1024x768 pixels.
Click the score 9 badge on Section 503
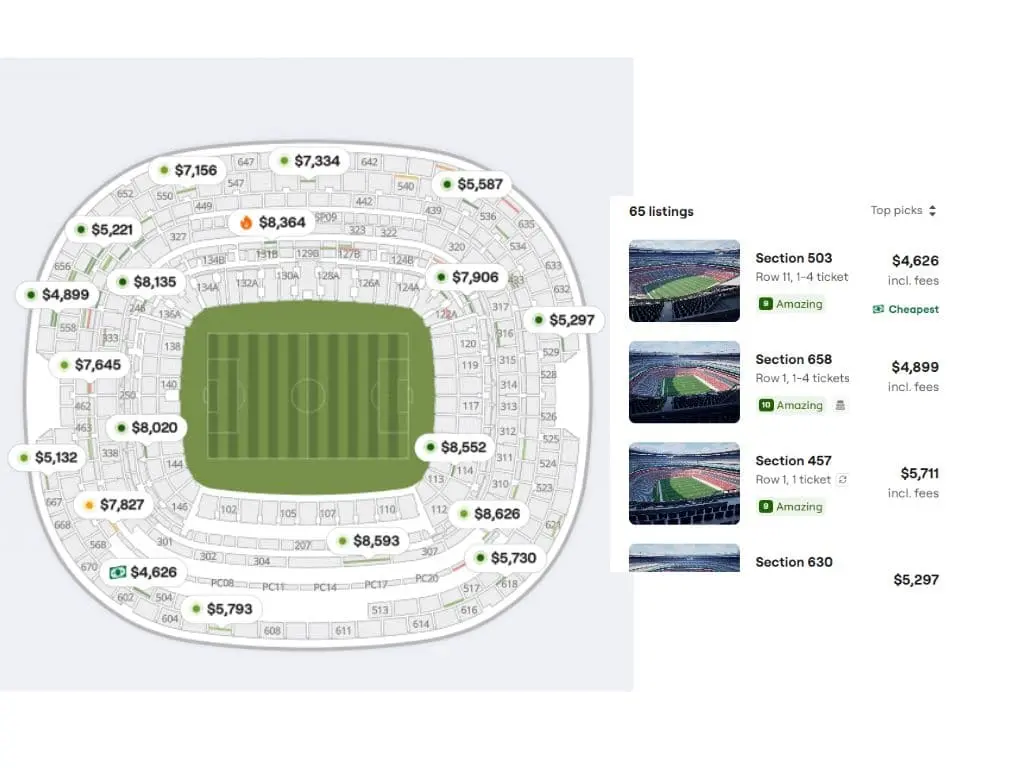tap(766, 304)
